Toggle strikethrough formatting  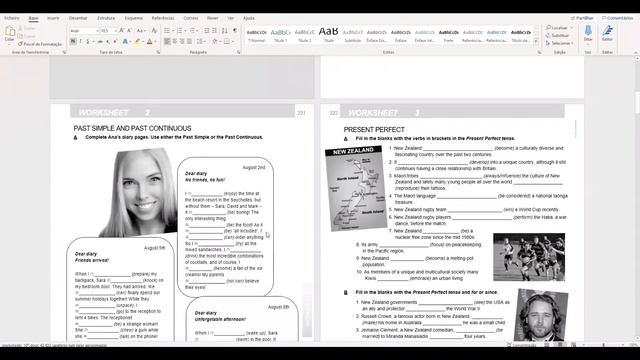pyautogui.click(x=100, y=41)
